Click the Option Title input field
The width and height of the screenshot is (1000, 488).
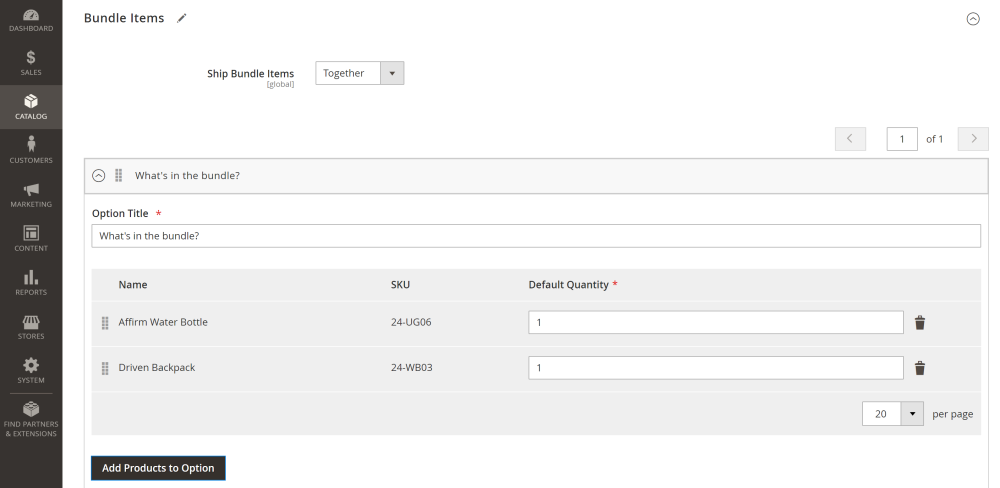[536, 236]
